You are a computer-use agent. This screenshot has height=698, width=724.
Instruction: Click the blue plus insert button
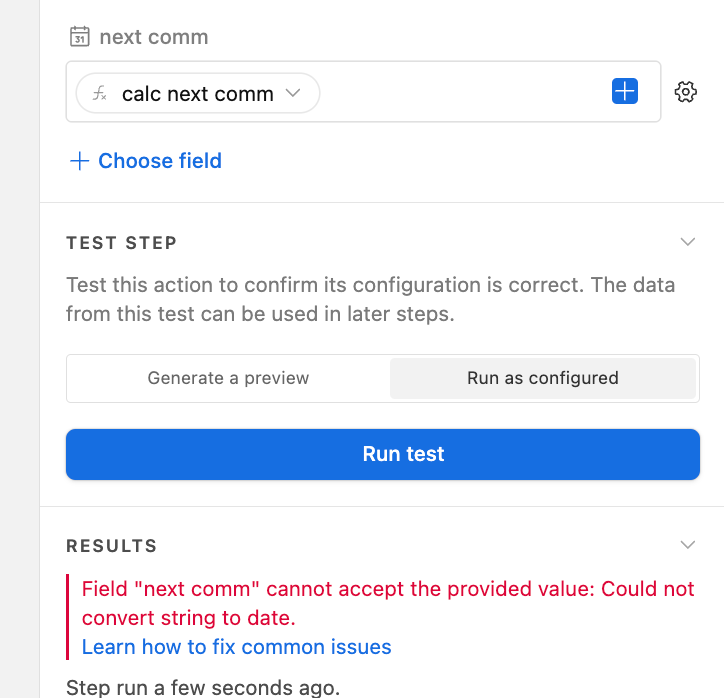tap(625, 91)
